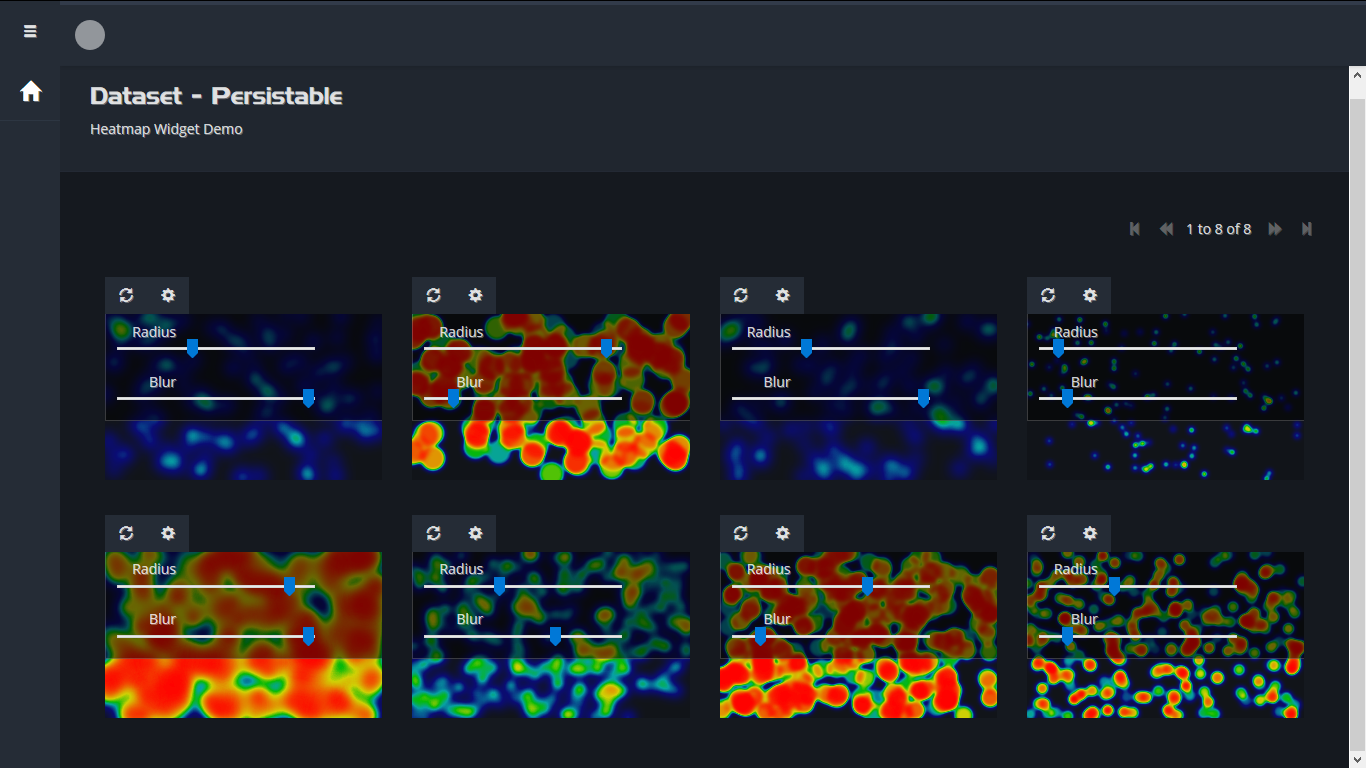The height and width of the screenshot is (768, 1366).
Task: Click Blur slider handle of fourth top-row heatmap
Action: click(x=1067, y=398)
